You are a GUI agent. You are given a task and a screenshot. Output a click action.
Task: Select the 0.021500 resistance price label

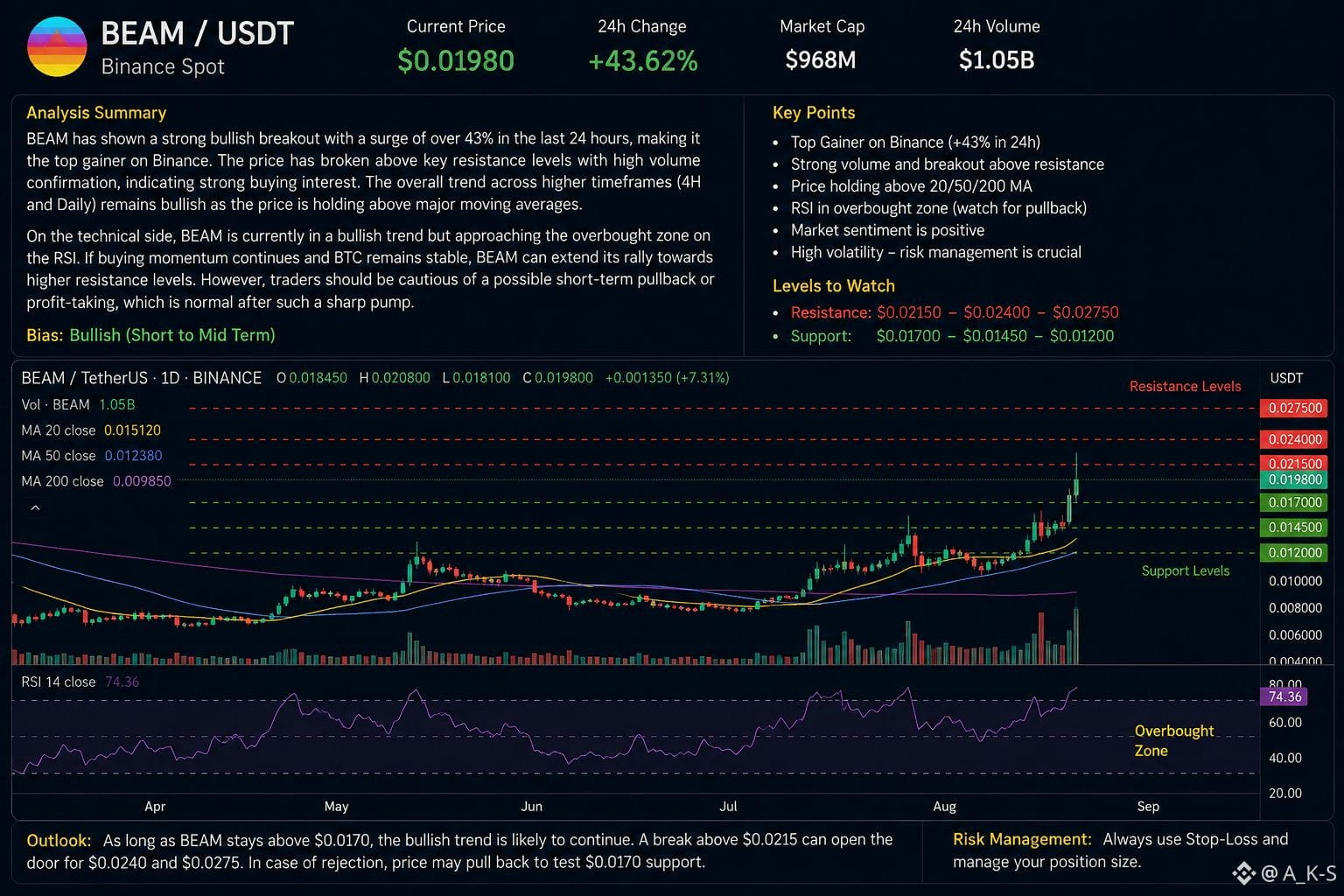[1292, 464]
